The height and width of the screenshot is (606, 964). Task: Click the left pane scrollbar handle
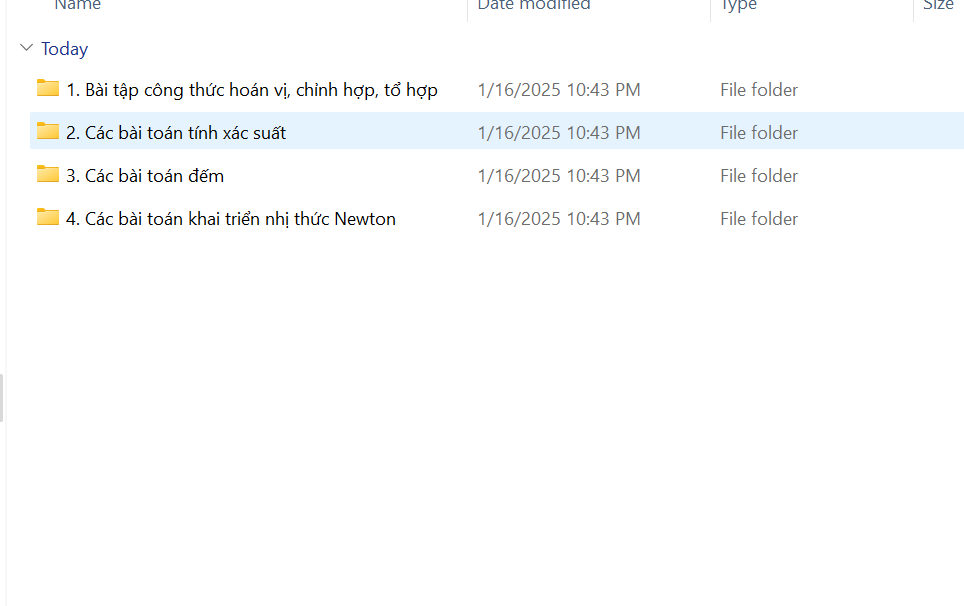pyautogui.click(x=2, y=397)
